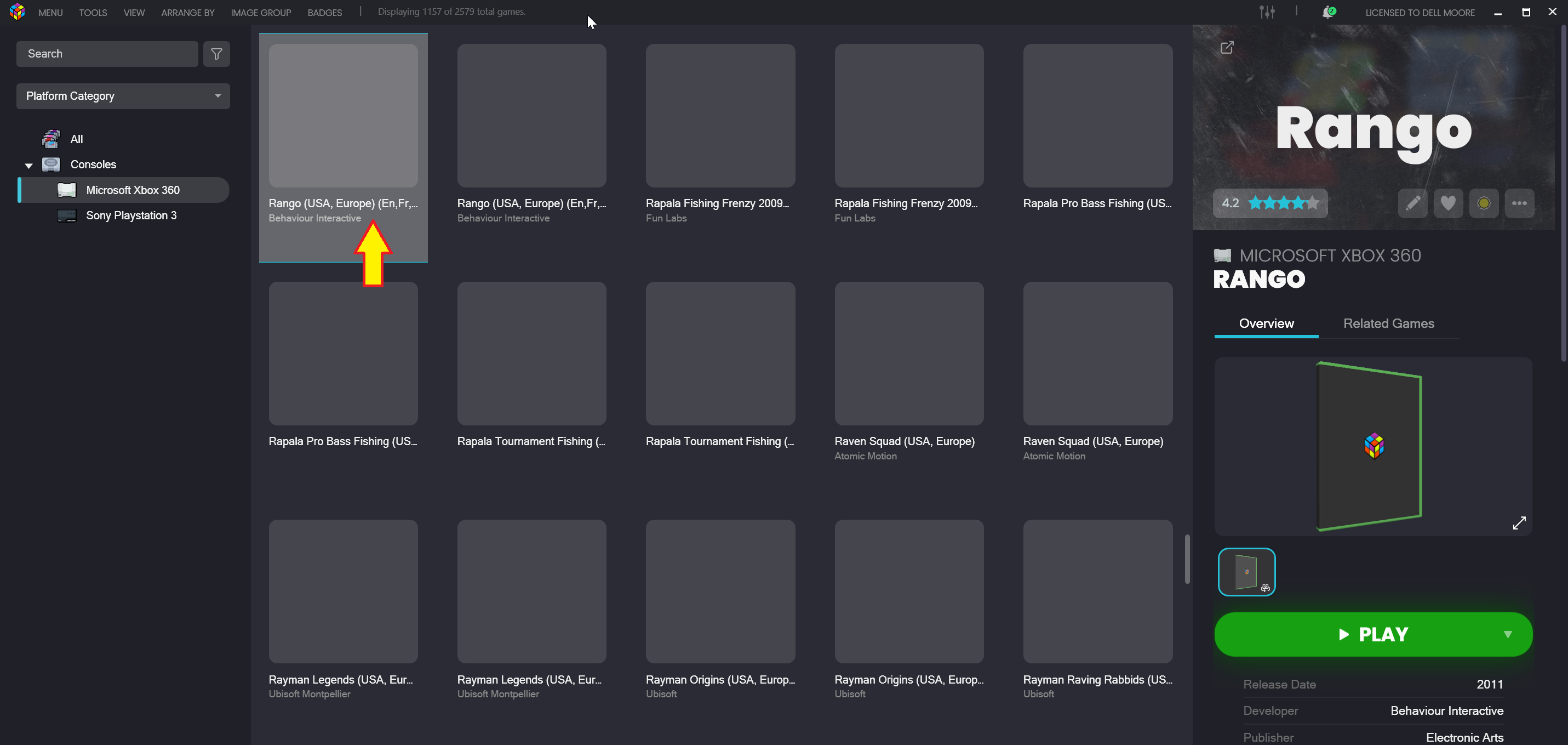This screenshot has height=745, width=1568.
Task: Select the small 3D box thumbnail
Action: (x=1246, y=572)
